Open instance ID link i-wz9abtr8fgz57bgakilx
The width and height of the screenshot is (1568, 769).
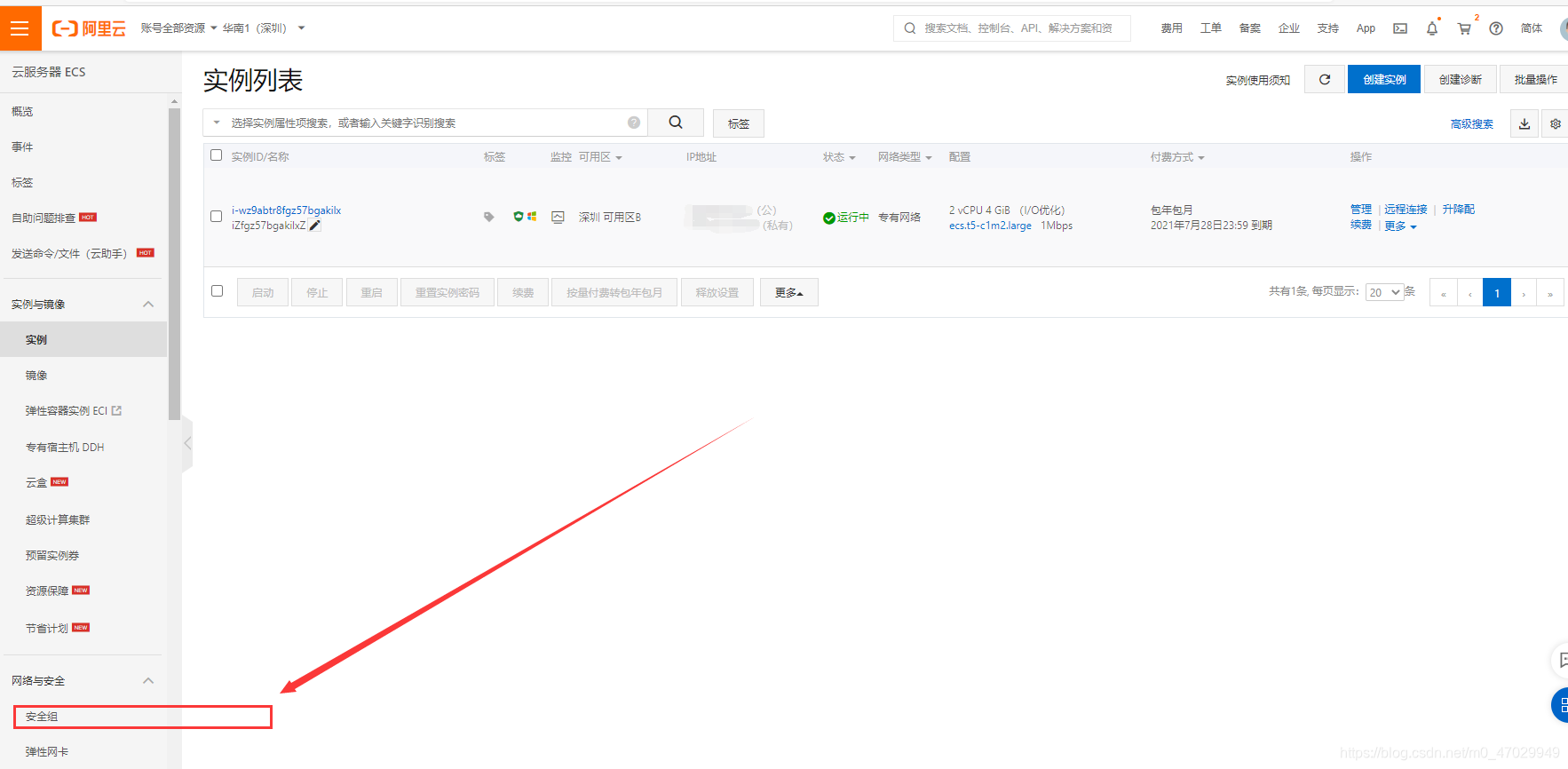point(287,210)
